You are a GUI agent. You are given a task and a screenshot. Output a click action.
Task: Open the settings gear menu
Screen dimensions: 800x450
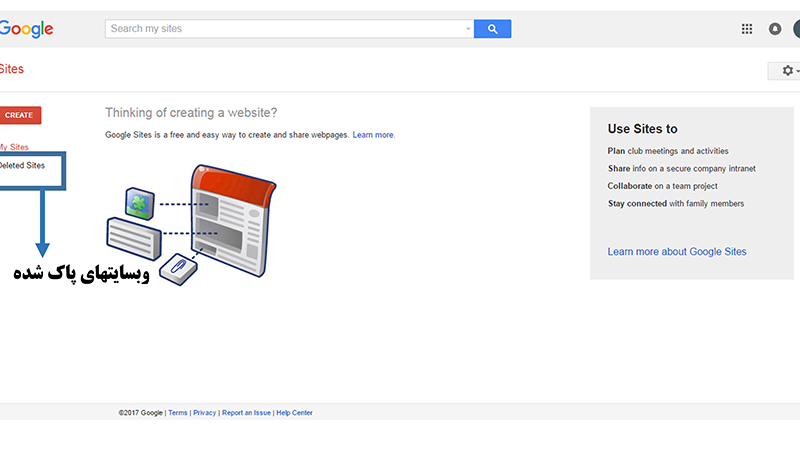coord(786,71)
